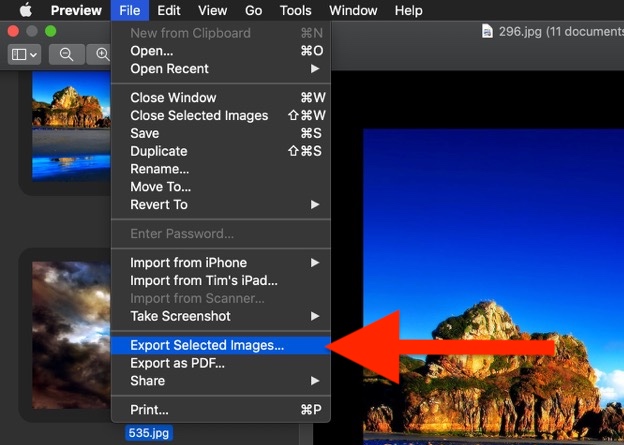
Task: Click the green fullscreen window button
Action: point(51,31)
